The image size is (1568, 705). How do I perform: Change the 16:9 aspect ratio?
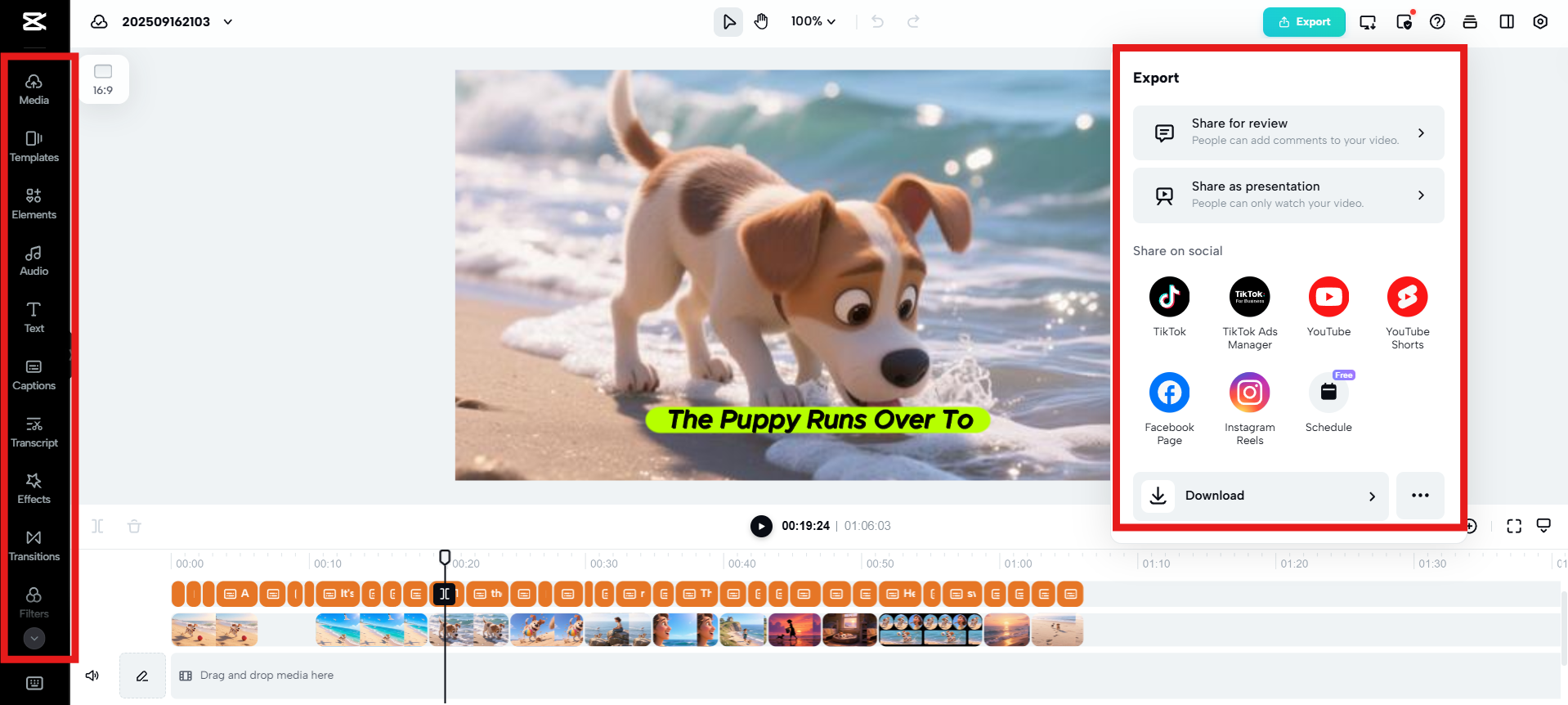click(x=103, y=79)
